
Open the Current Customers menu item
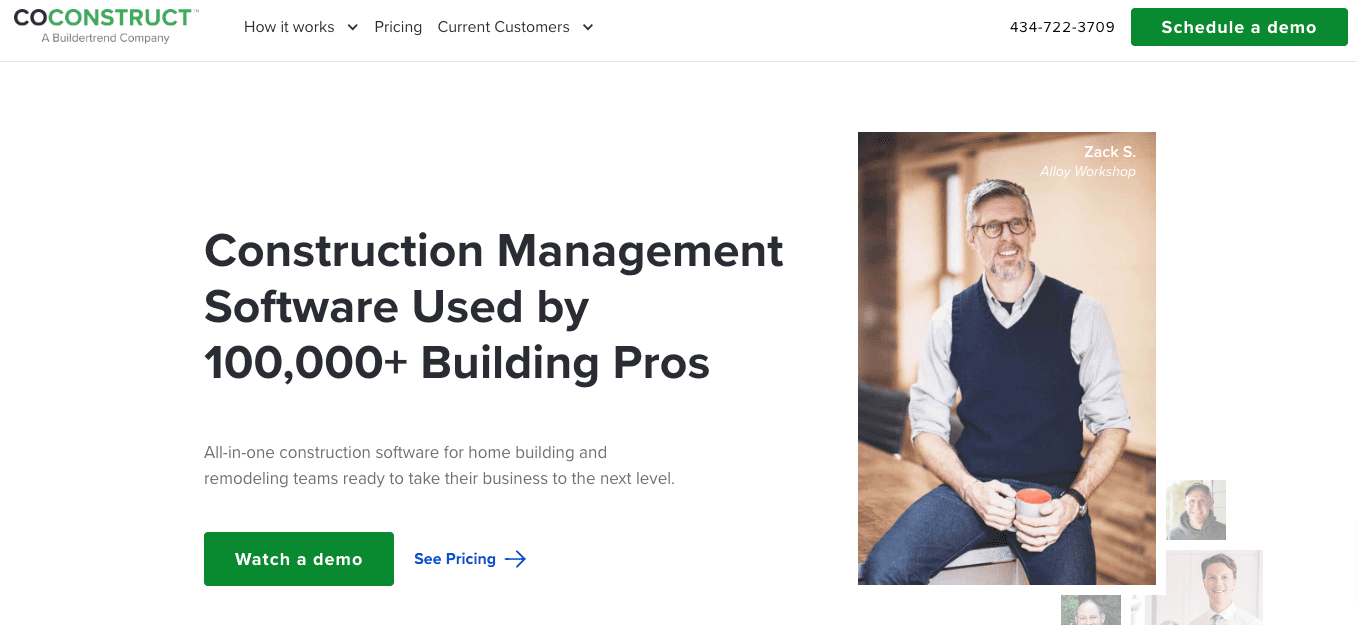click(515, 27)
